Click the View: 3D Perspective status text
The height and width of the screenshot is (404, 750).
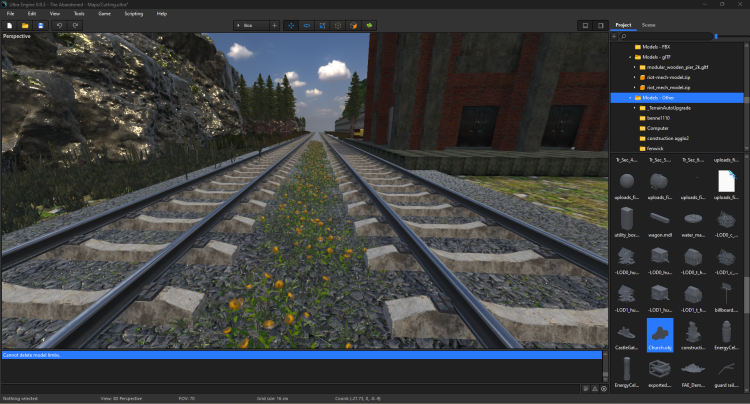[x=121, y=398]
